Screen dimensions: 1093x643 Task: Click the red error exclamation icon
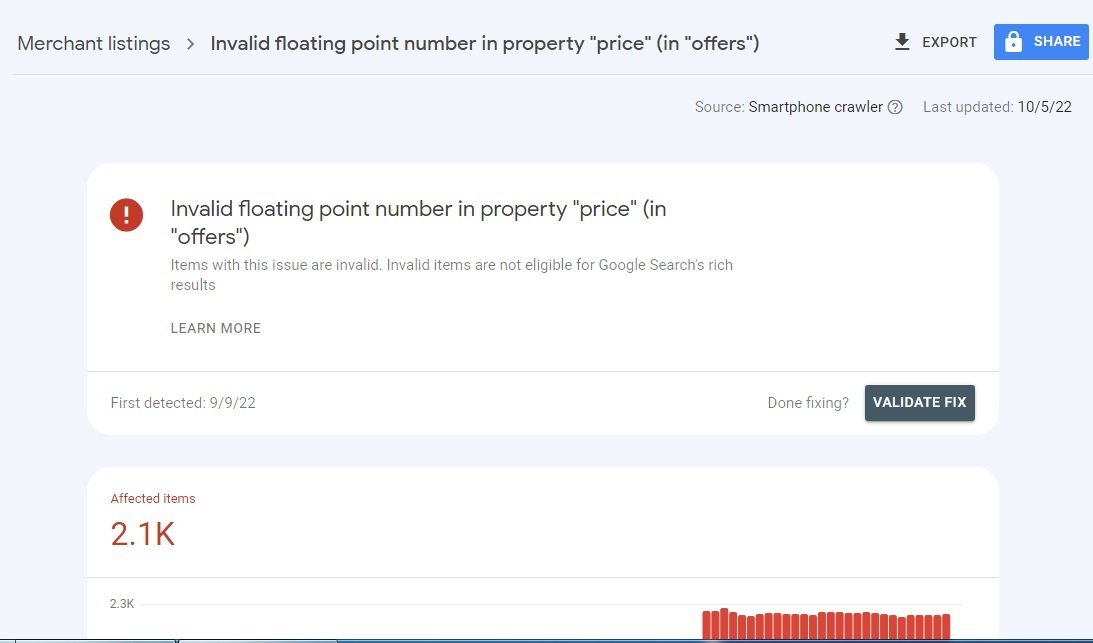pyautogui.click(x=127, y=215)
